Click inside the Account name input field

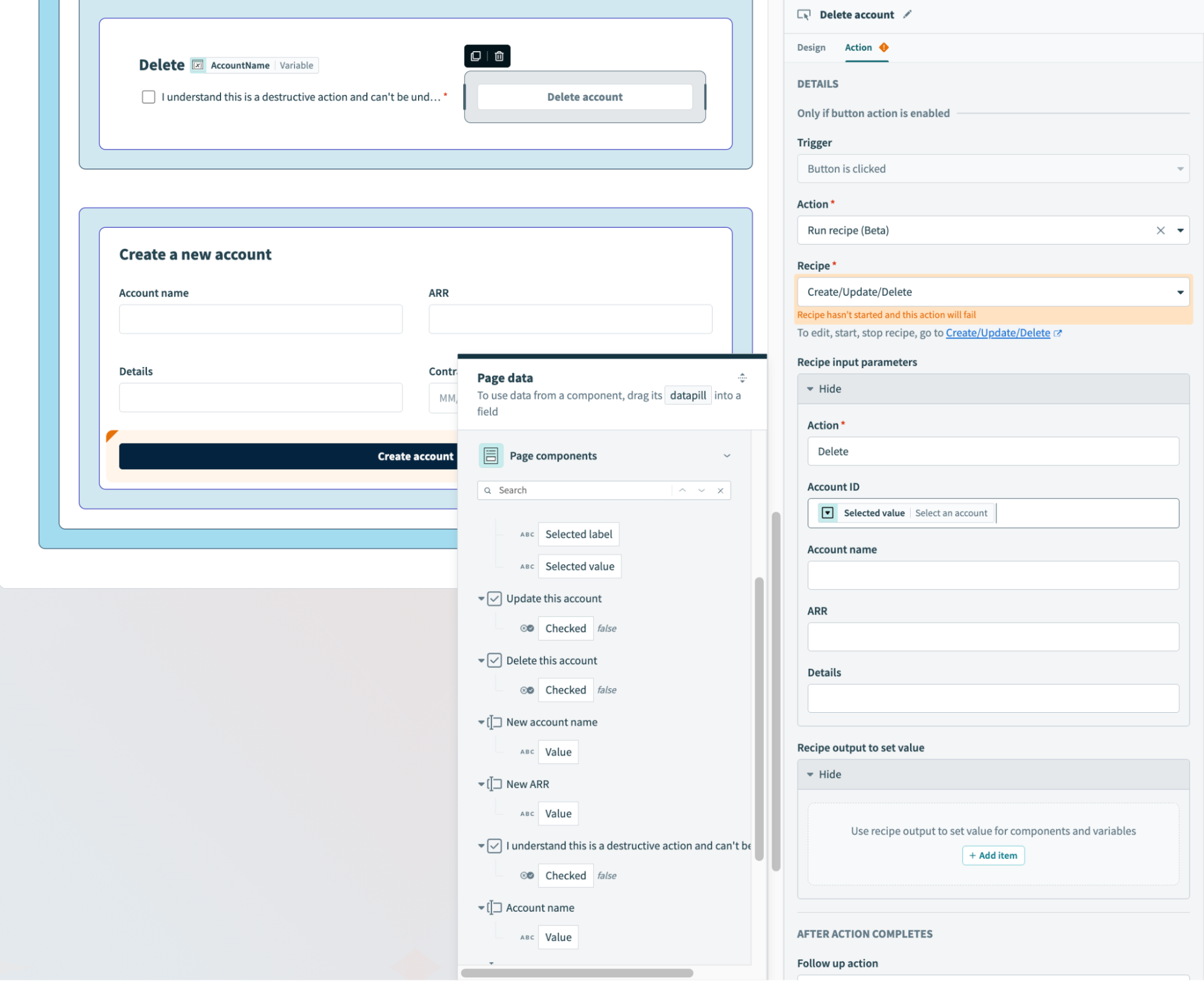[x=993, y=575]
